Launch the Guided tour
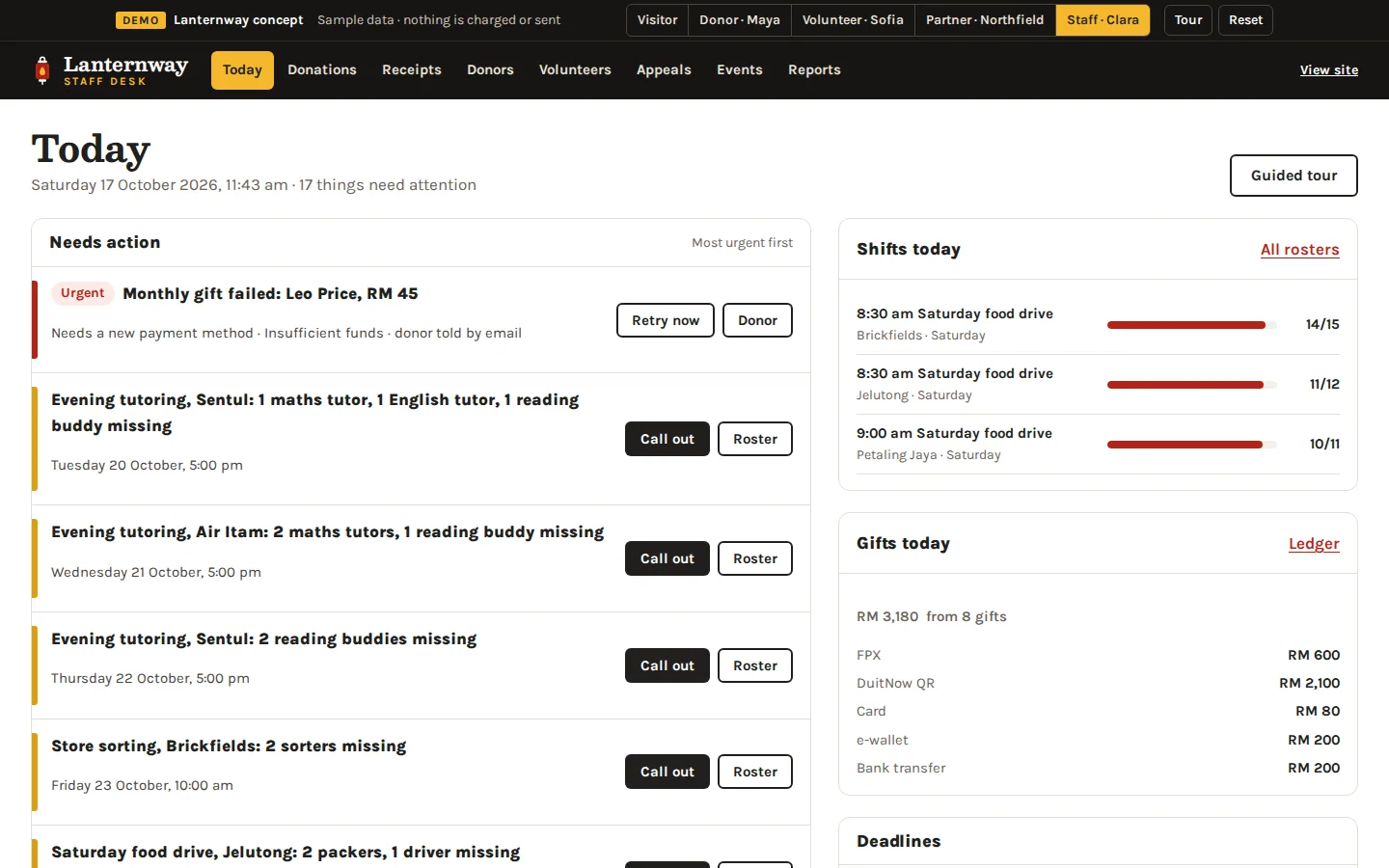Viewport: 1389px width, 868px height. [1294, 176]
